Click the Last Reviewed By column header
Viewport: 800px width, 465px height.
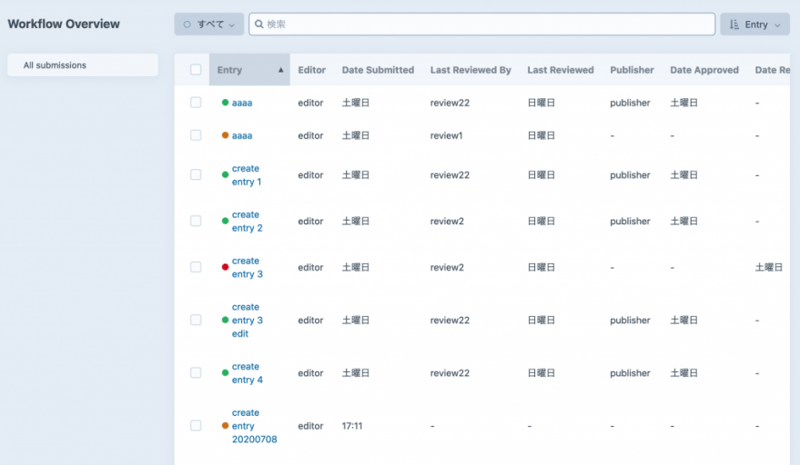point(470,70)
